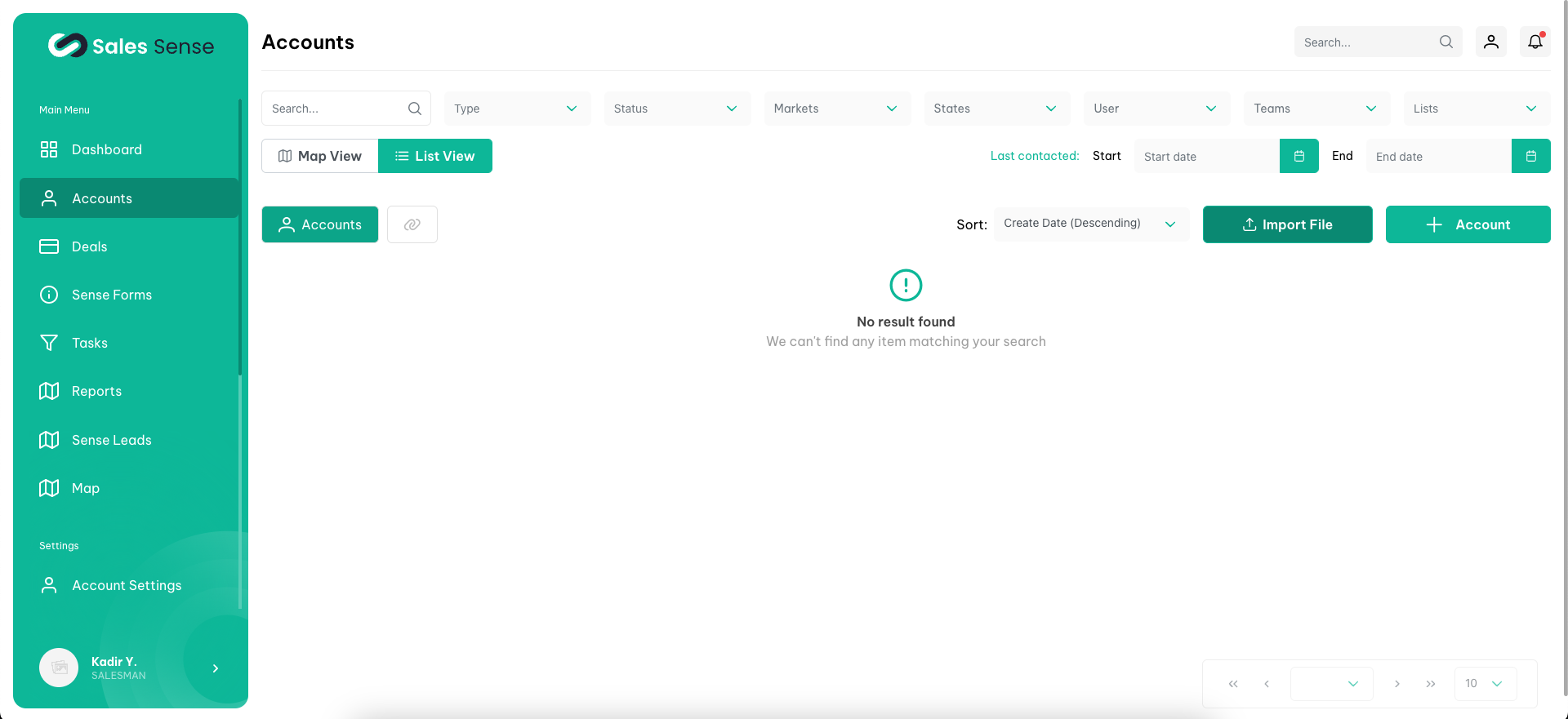Screen dimensions: 1568x719
Task: Switch to Map View
Action: pos(320,156)
